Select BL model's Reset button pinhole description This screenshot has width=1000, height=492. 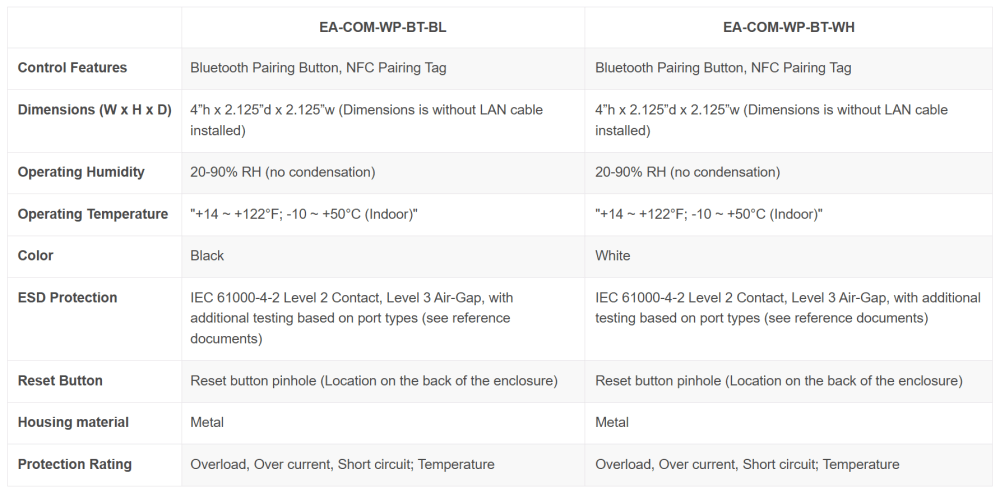374,381
